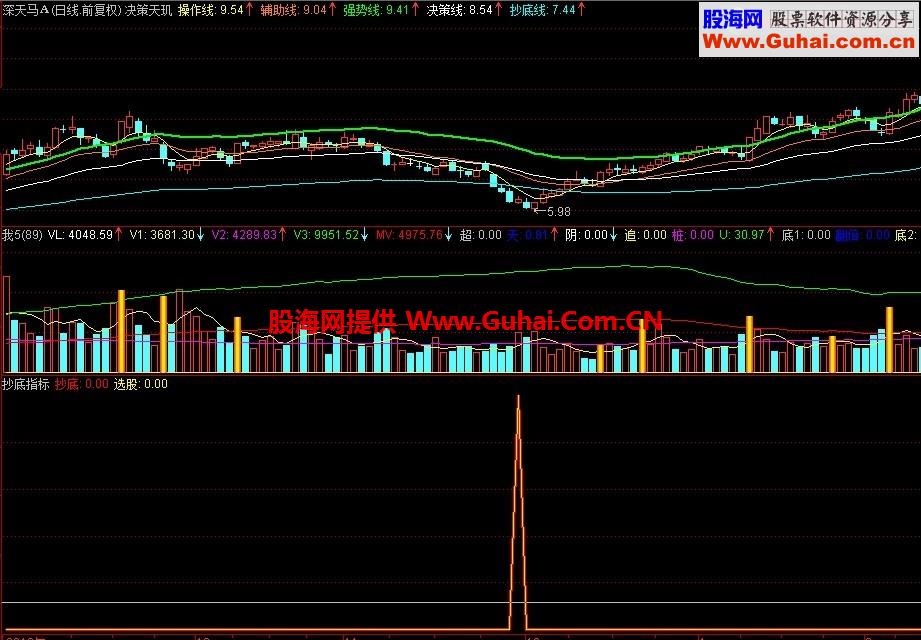Select the VL: 4048.59 value
This screenshot has height=640, width=921.
pyautogui.click(x=80, y=235)
